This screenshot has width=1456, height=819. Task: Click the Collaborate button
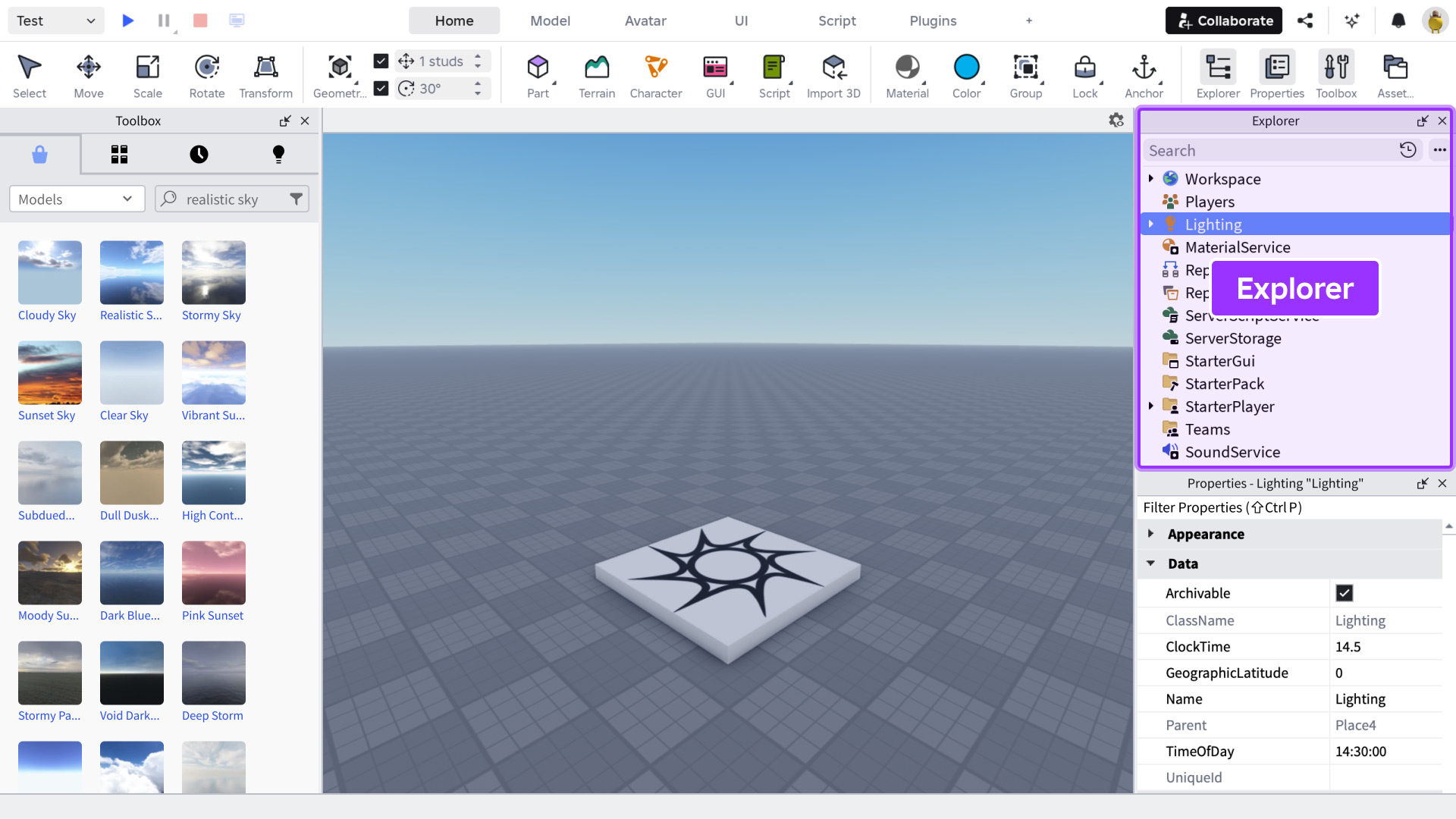point(1224,20)
